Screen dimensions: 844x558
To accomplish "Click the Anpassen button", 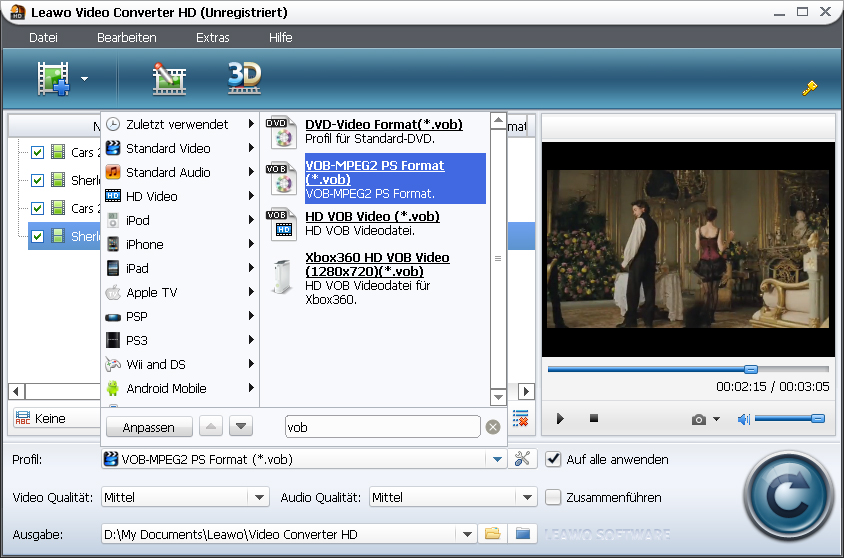I will pos(149,427).
